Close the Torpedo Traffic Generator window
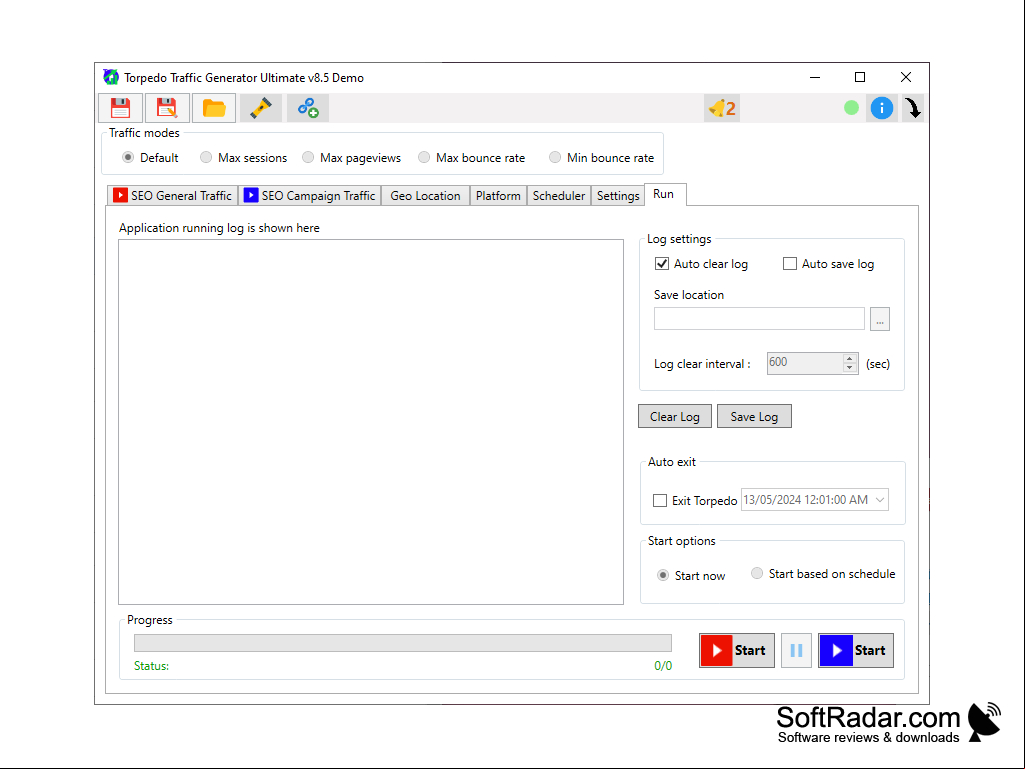The image size is (1025, 769). point(906,77)
